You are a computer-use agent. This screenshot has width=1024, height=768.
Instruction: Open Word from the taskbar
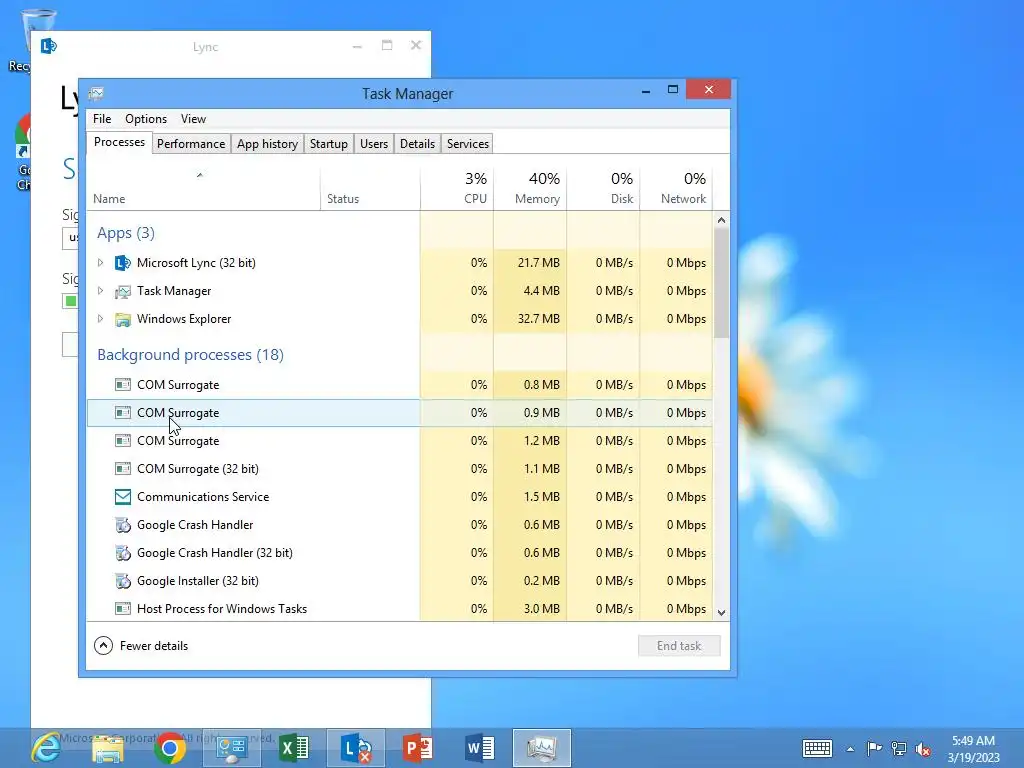[480, 748]
